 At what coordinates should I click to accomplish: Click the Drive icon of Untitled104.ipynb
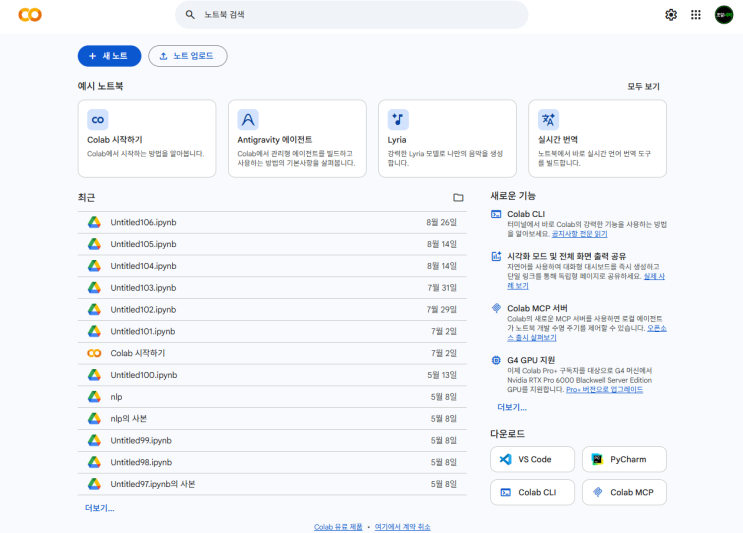tap(94, 266)
